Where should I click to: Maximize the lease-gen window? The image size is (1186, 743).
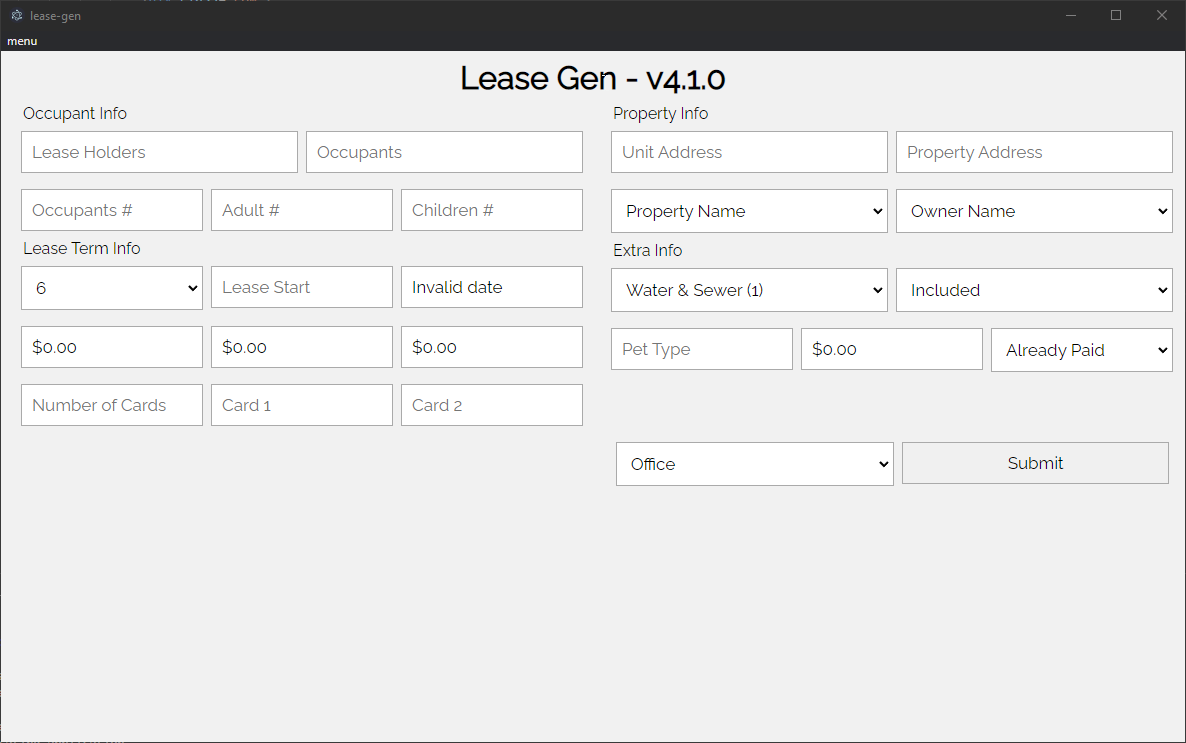[1116, 15]
